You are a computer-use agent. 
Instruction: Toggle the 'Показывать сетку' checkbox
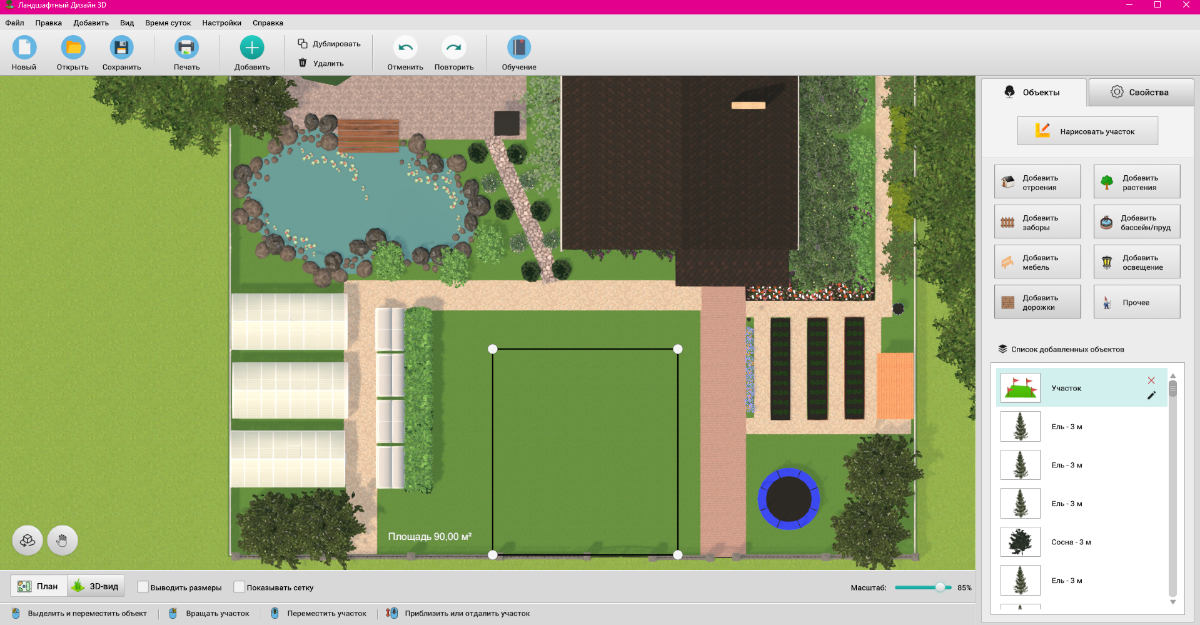click(239, 587)
